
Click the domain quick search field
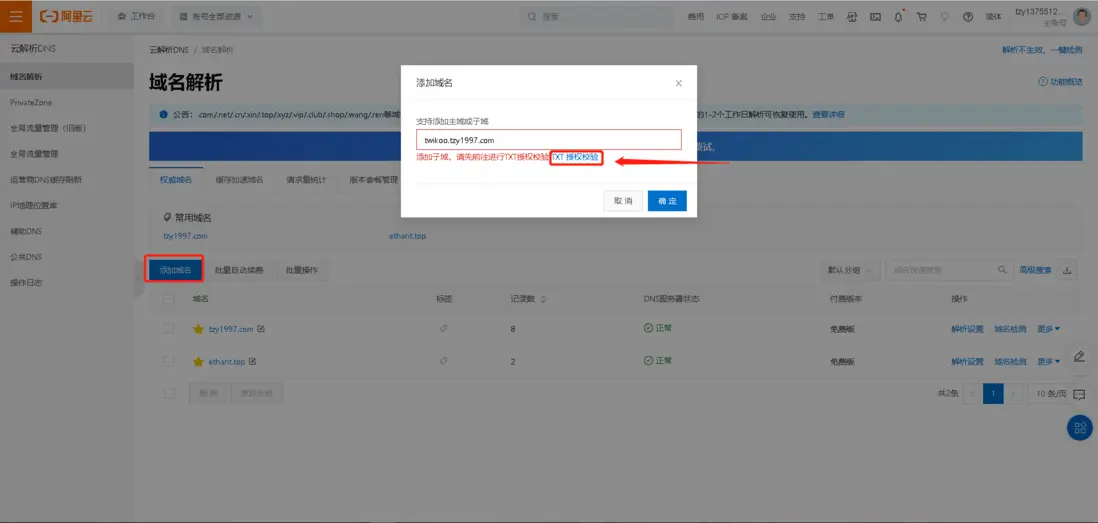[x=940, y=270]
